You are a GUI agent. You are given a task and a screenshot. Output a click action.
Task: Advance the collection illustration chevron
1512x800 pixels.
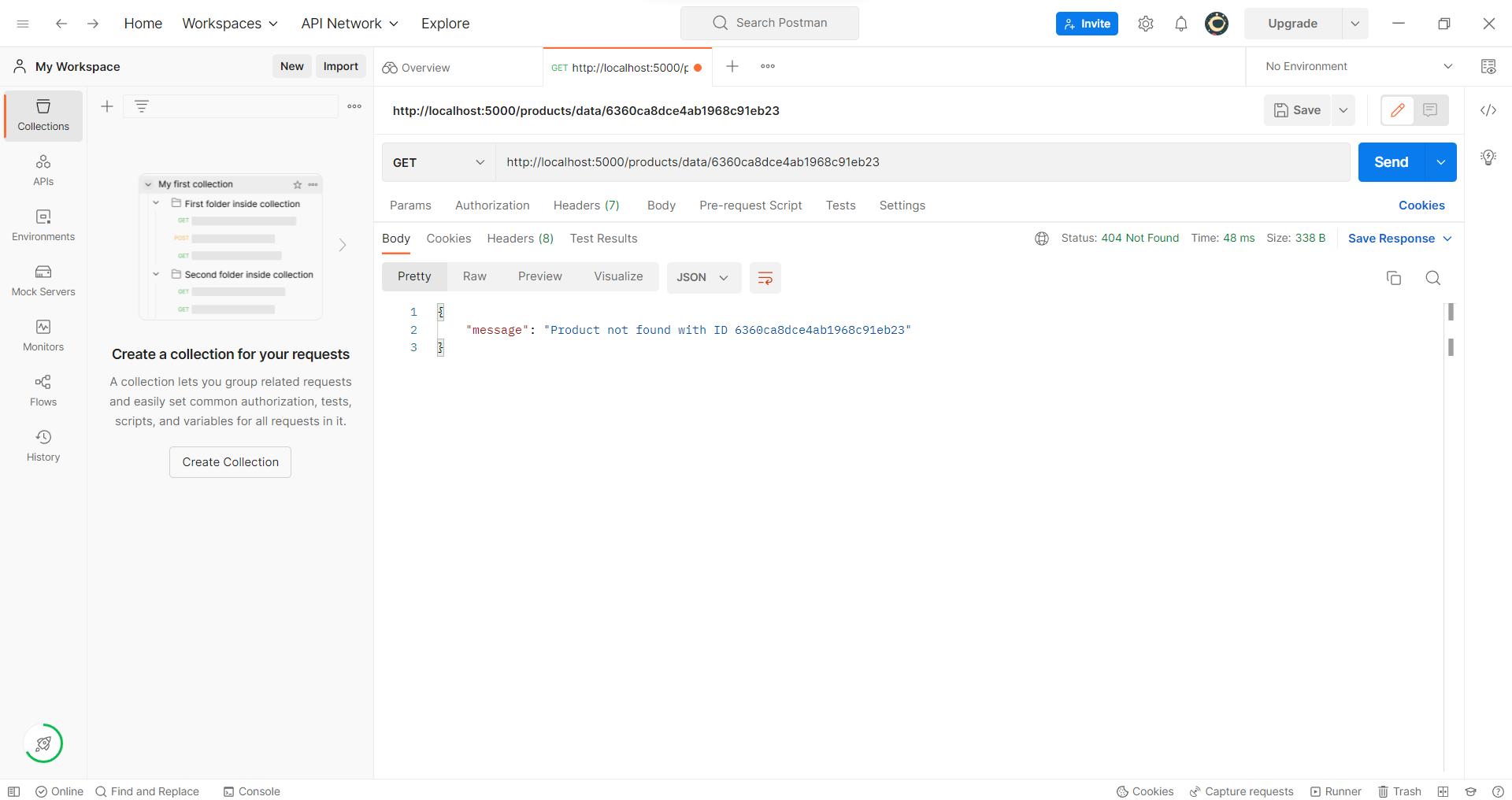pyautogui.click(x=343, y=245)
